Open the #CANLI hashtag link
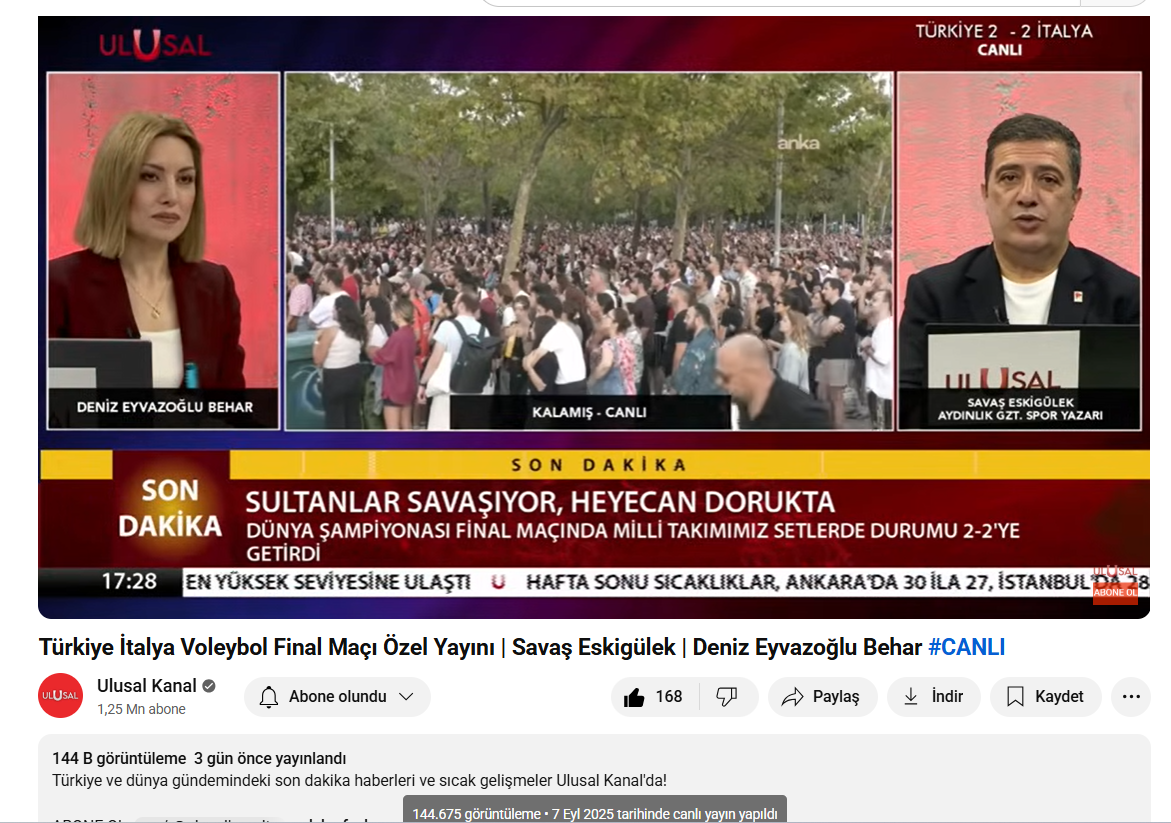The image size is (1171, 823). tap(966, 647)
